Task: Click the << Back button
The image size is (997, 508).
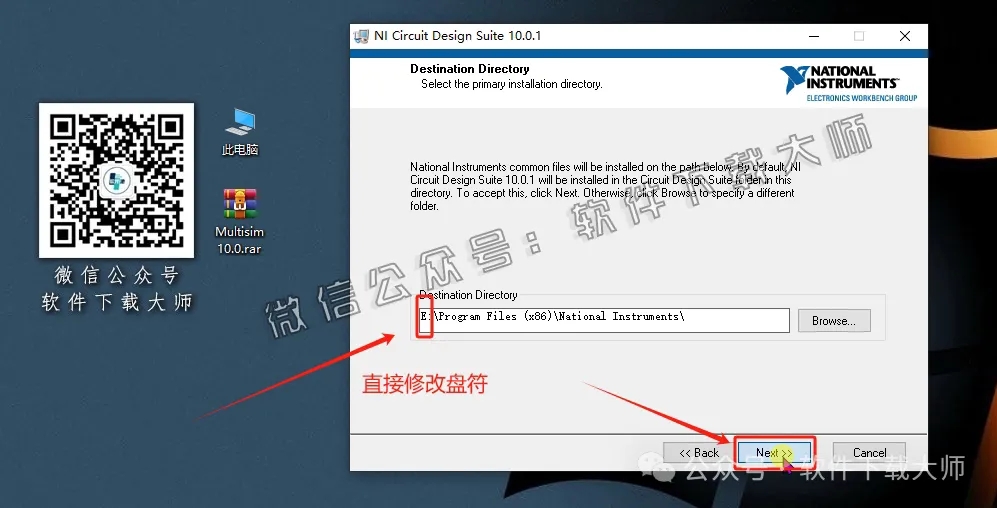Action: (699, 453)
